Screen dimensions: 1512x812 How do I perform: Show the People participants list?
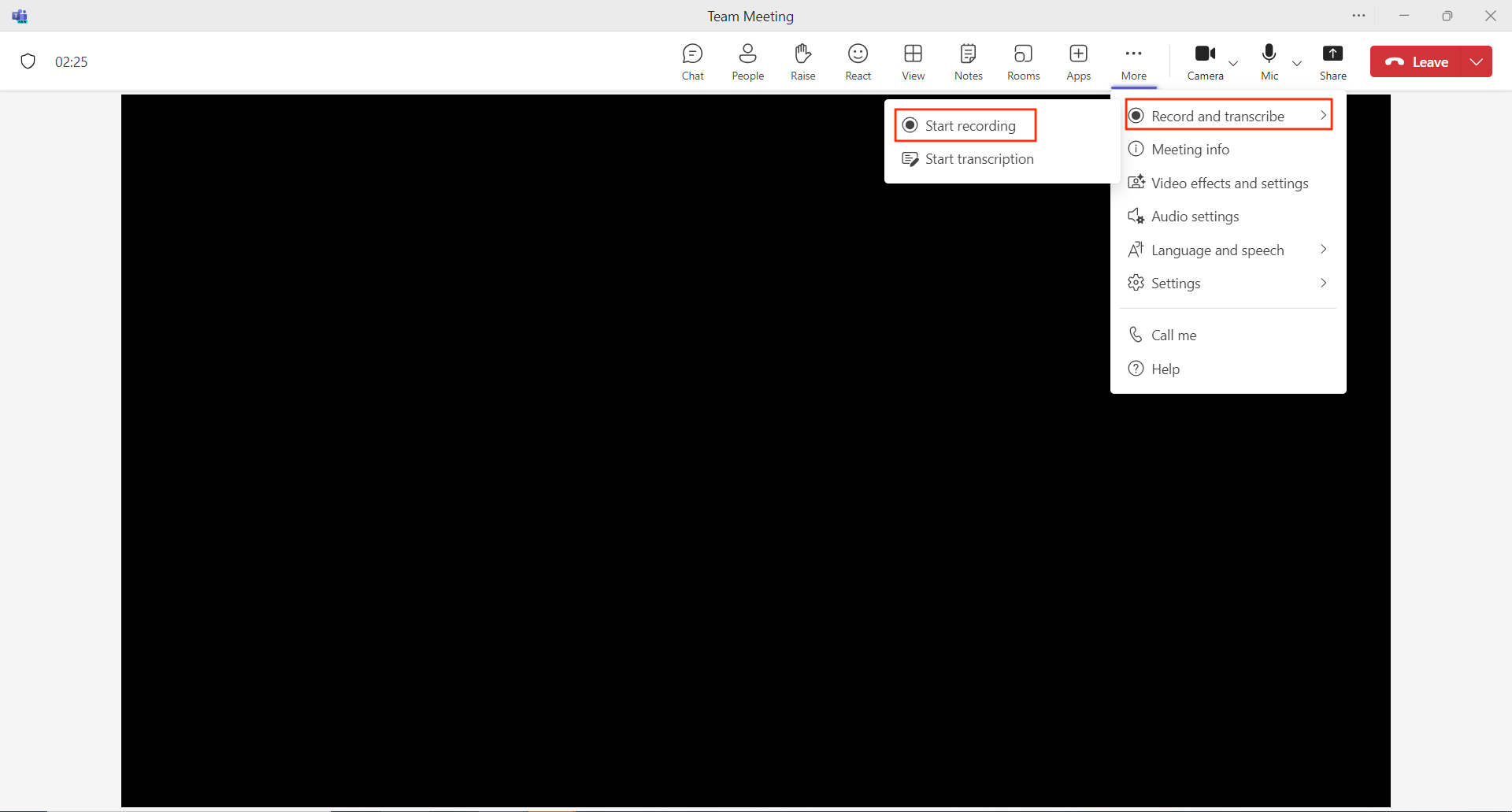747,62
